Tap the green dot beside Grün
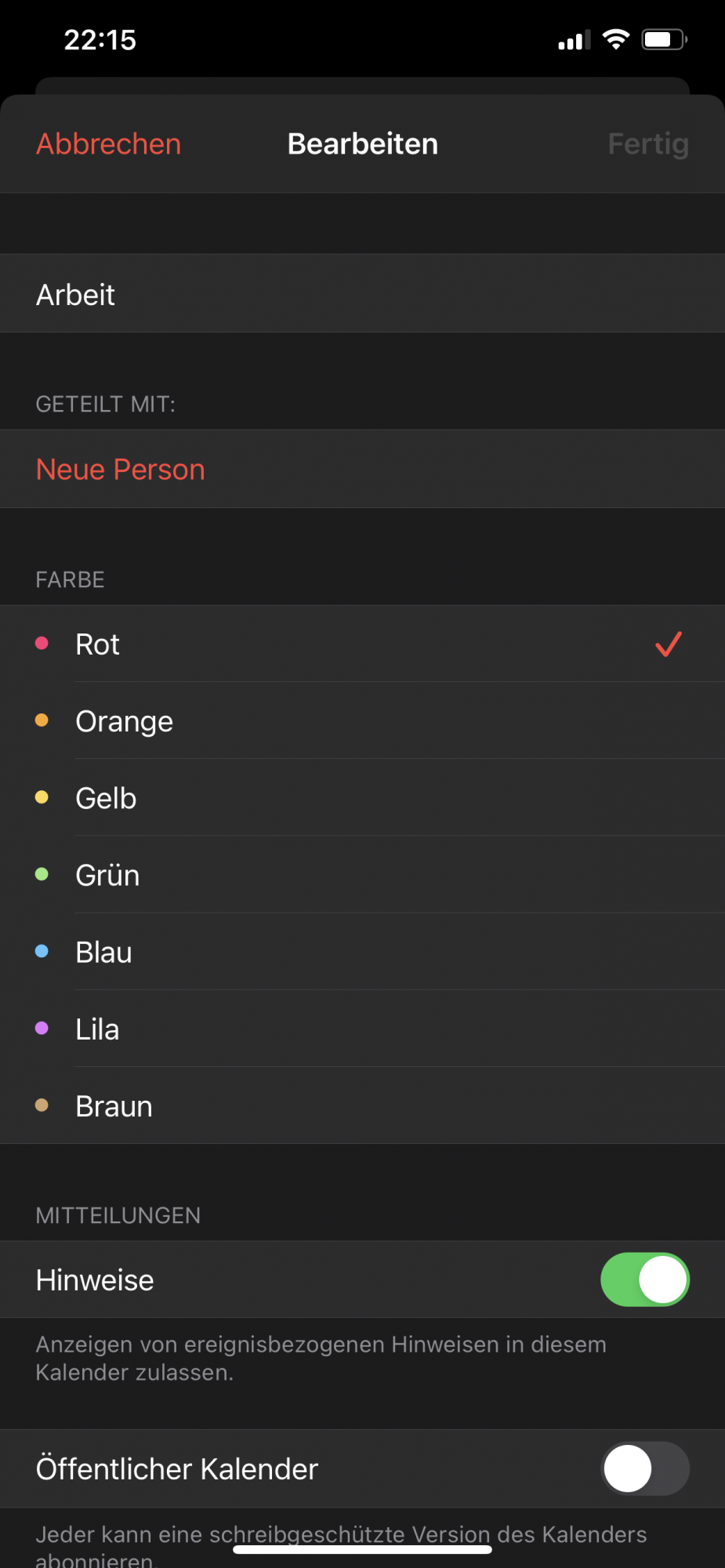The width and height of the screenshot is (725, 1568). [x=42, y=874]
